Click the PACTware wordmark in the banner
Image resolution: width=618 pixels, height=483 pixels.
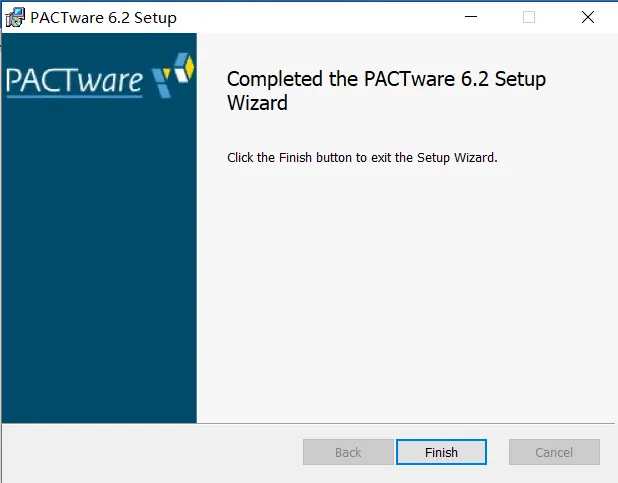[x=75, y=79]
